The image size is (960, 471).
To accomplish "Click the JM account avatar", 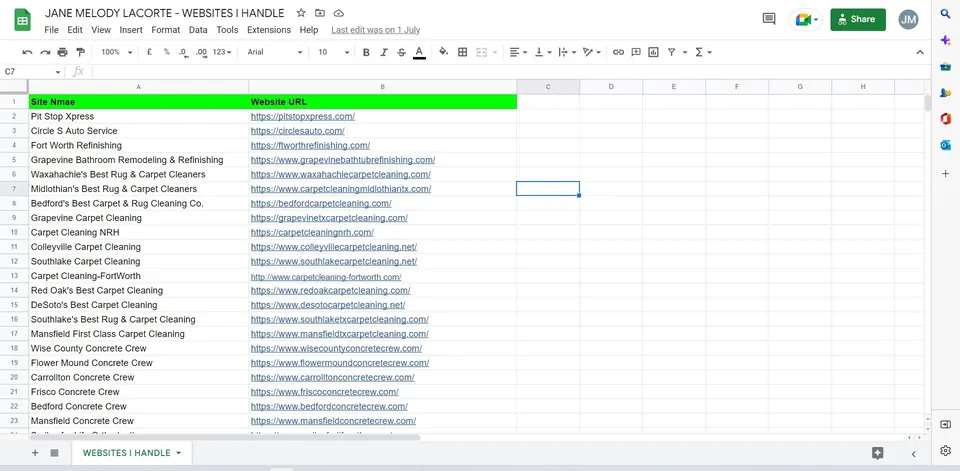I will pos(909,20).
